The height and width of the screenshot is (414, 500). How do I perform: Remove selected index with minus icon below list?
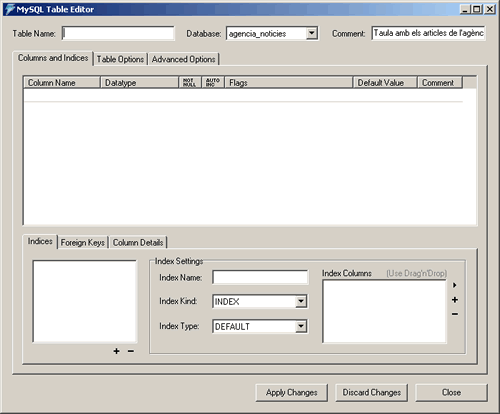pyautogui.click(x=131, y=351)
